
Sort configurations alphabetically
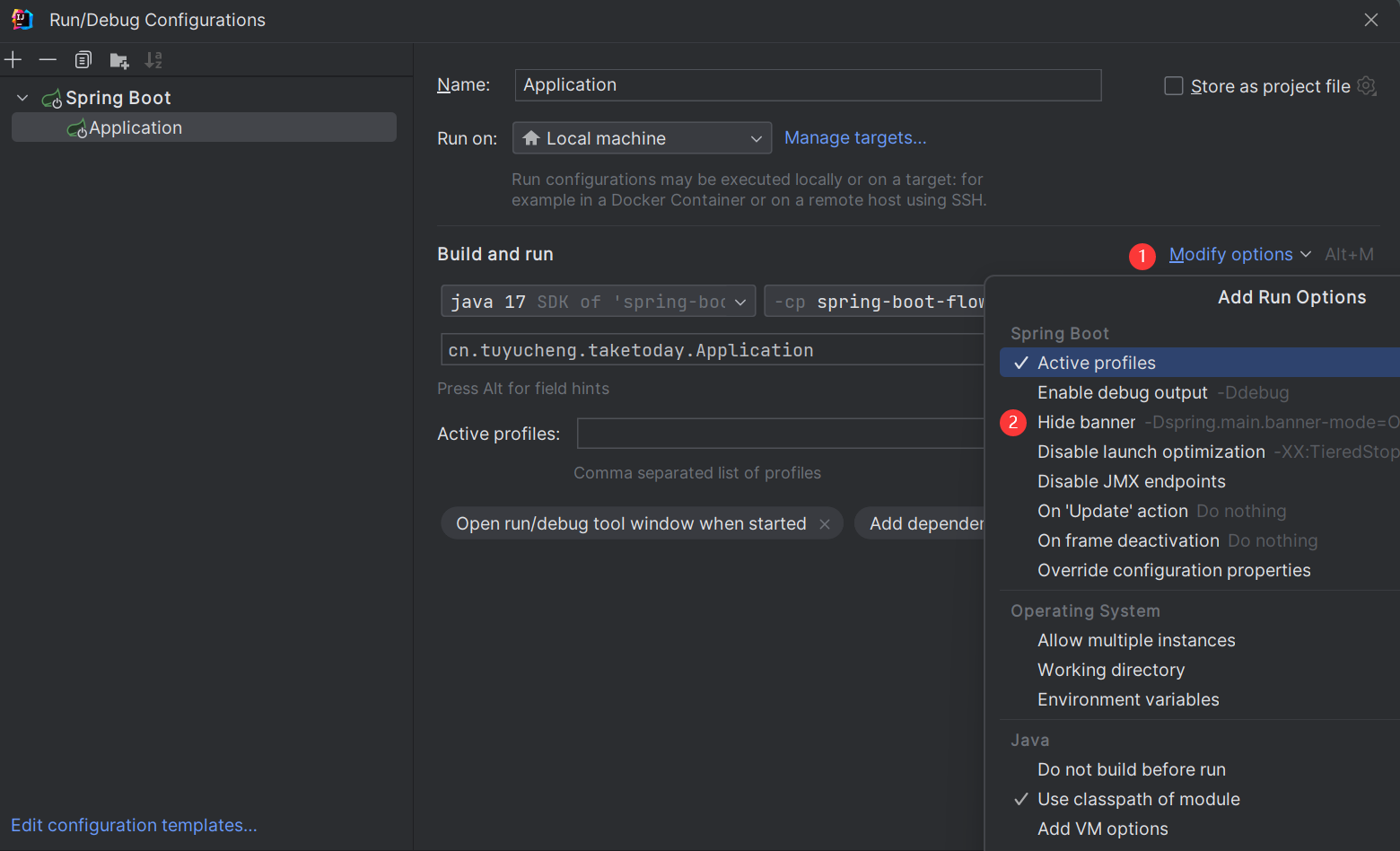click(x=154, y=60)
